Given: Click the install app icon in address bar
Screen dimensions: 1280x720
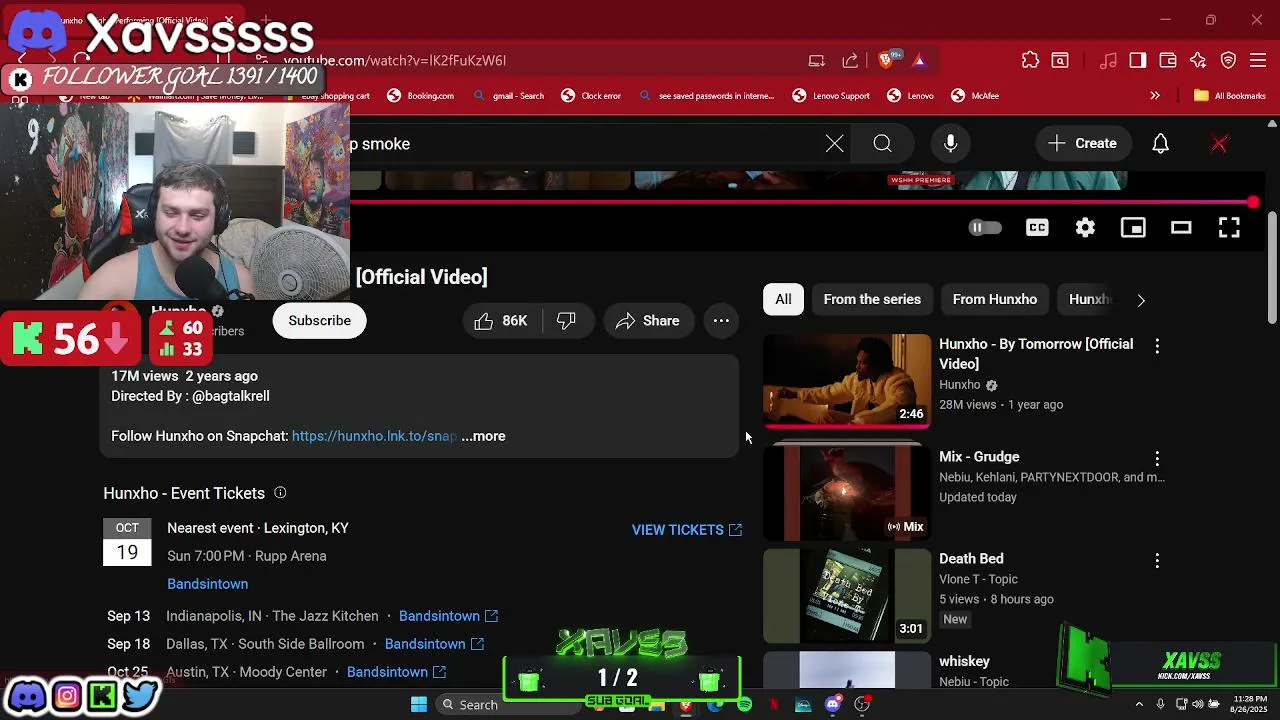Looking at the screenshot, I should click(817, 60).
